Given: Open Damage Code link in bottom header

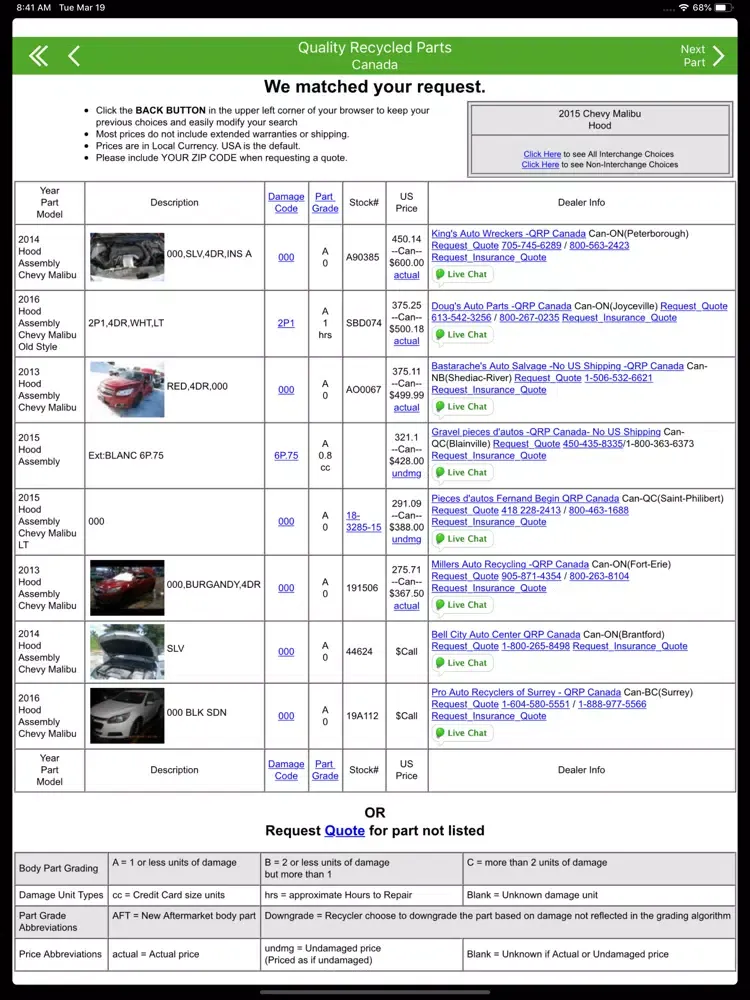Looking at the screenshot, I should click(x=286, y=770).
